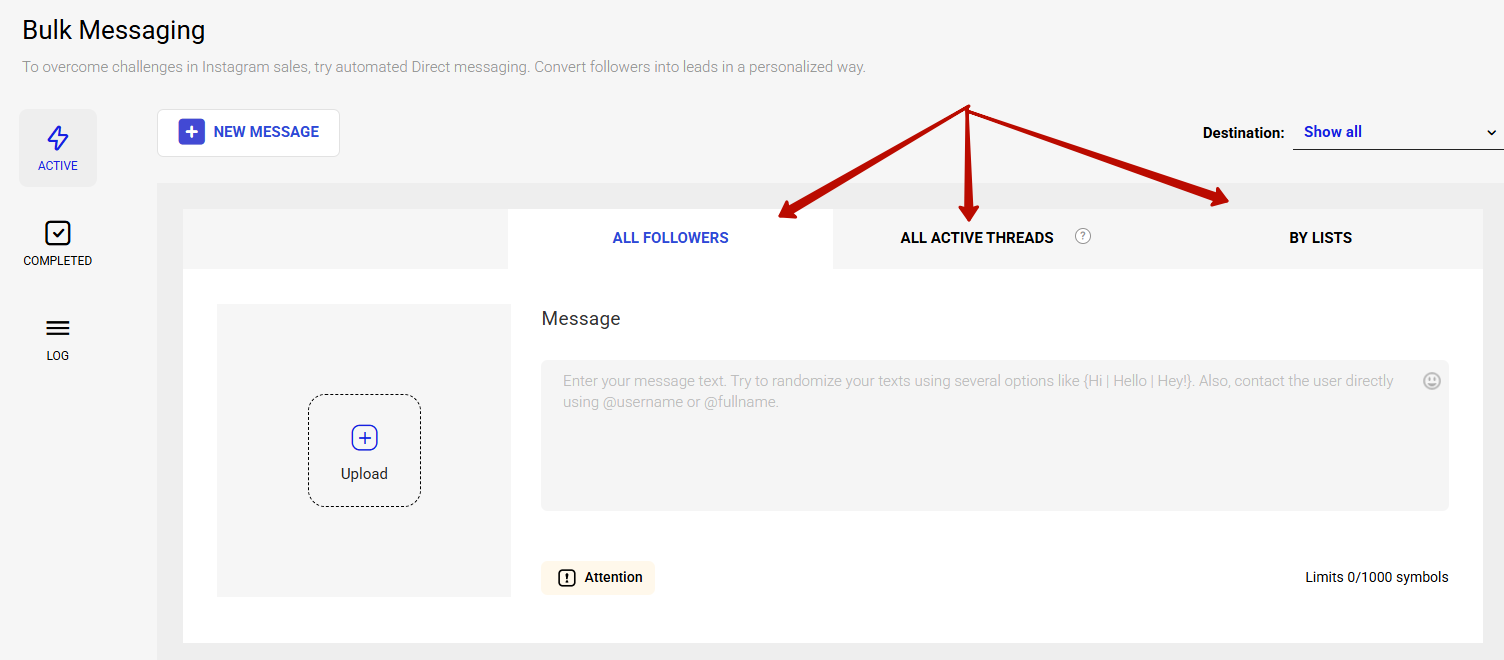
Task: Open Completed via the checkmark icon
Action: tap(58, 233)
